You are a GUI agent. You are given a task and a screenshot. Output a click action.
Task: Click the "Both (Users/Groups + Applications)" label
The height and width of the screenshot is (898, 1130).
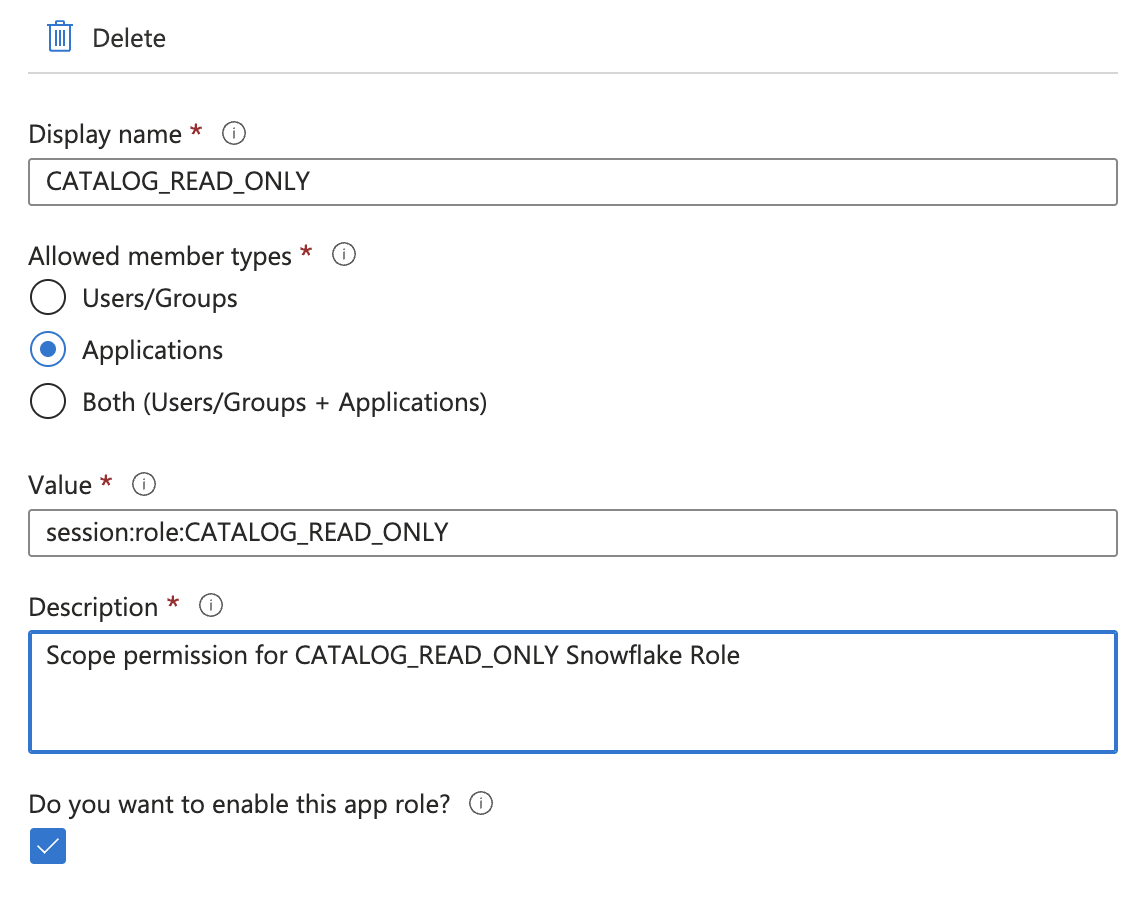coord(285,402)
